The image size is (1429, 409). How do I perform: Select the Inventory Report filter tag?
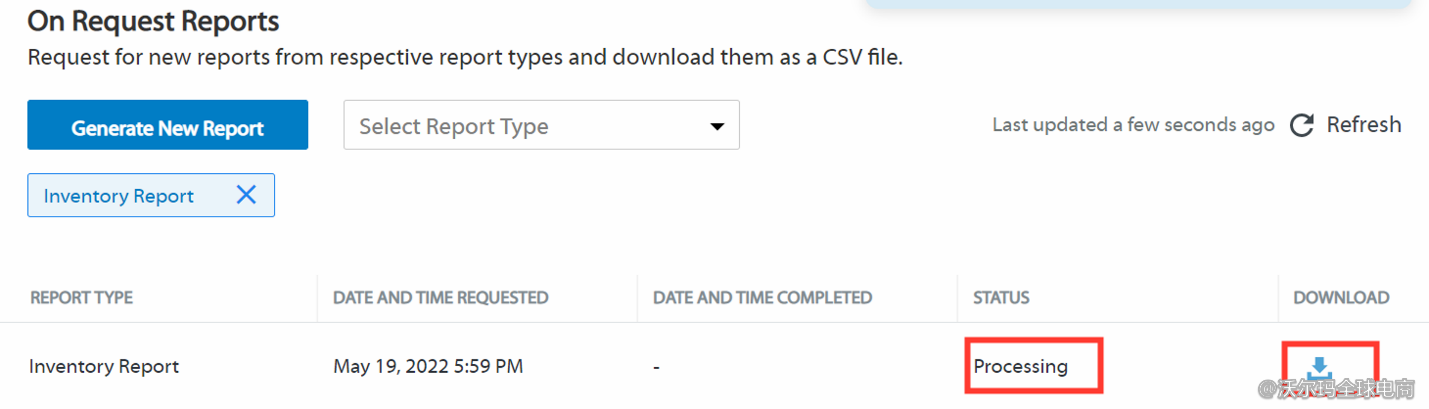point(119,196)
